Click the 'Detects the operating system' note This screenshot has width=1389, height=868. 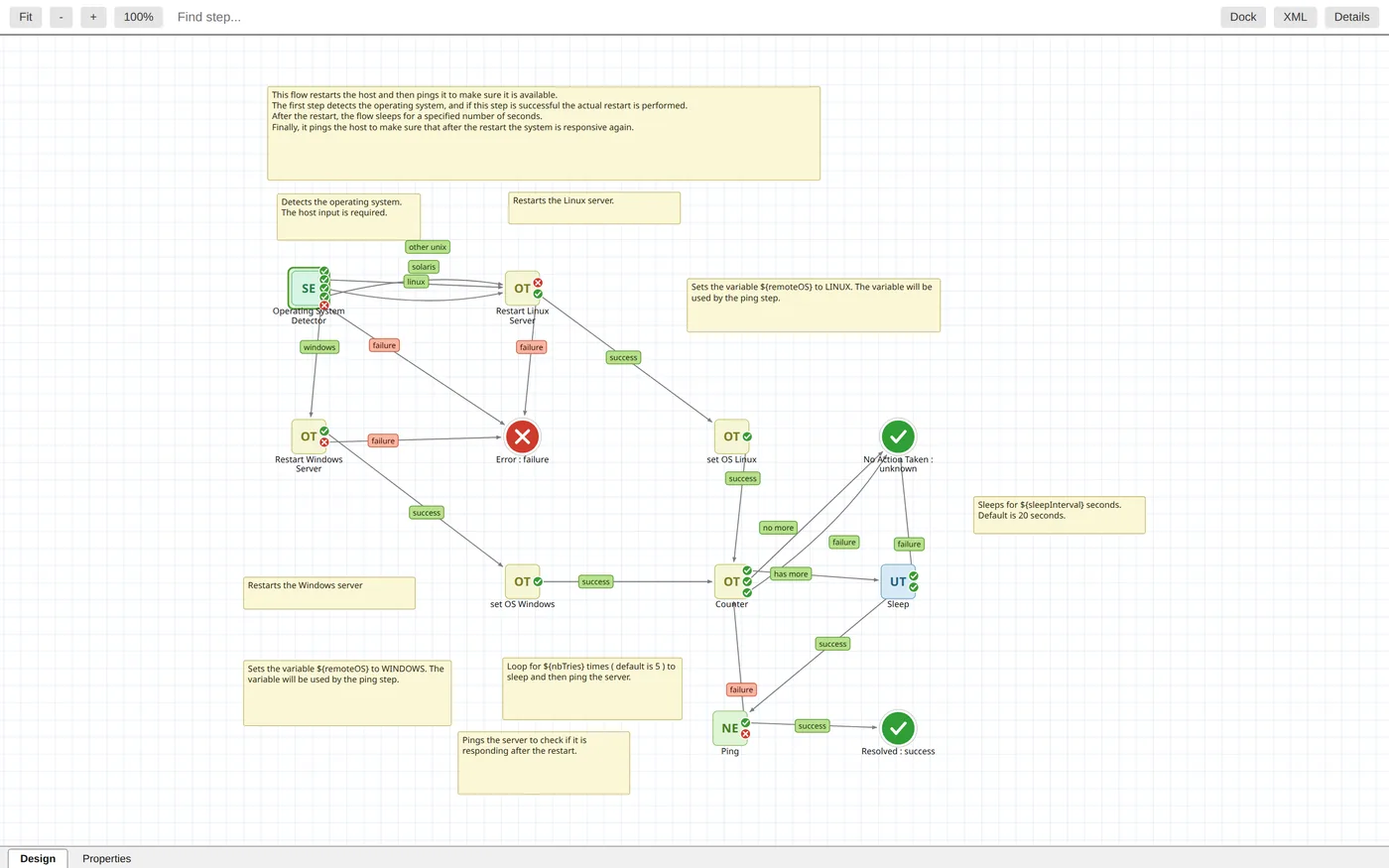pos(348,216)
